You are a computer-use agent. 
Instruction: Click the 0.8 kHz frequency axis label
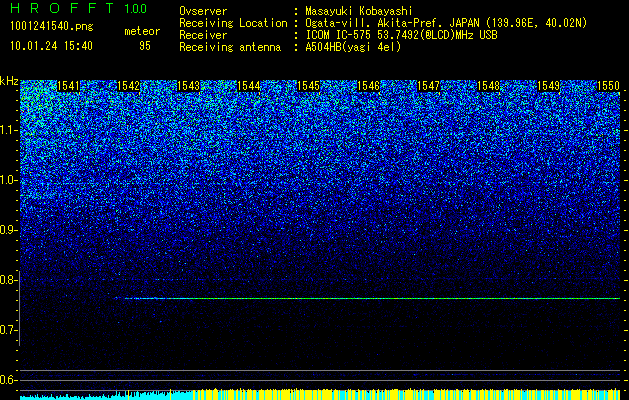(x=8, y=280)
